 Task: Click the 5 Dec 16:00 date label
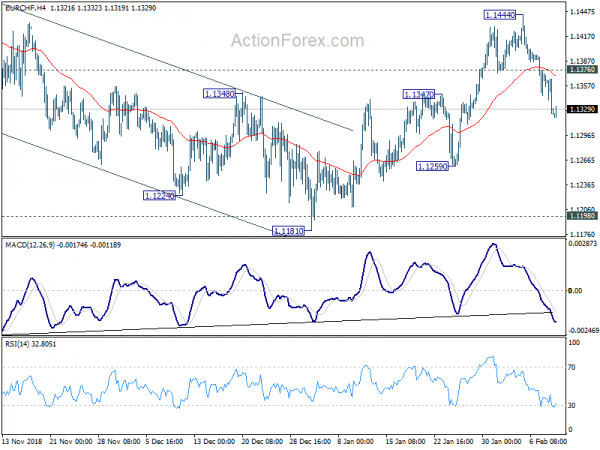(x=165, y=441)
